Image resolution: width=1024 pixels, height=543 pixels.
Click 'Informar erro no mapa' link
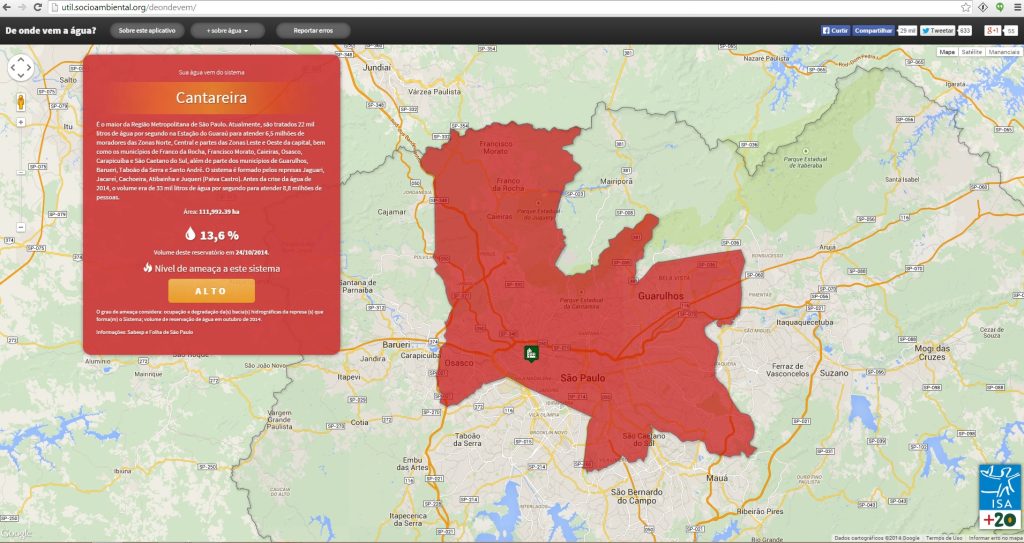tap(995, 538)
